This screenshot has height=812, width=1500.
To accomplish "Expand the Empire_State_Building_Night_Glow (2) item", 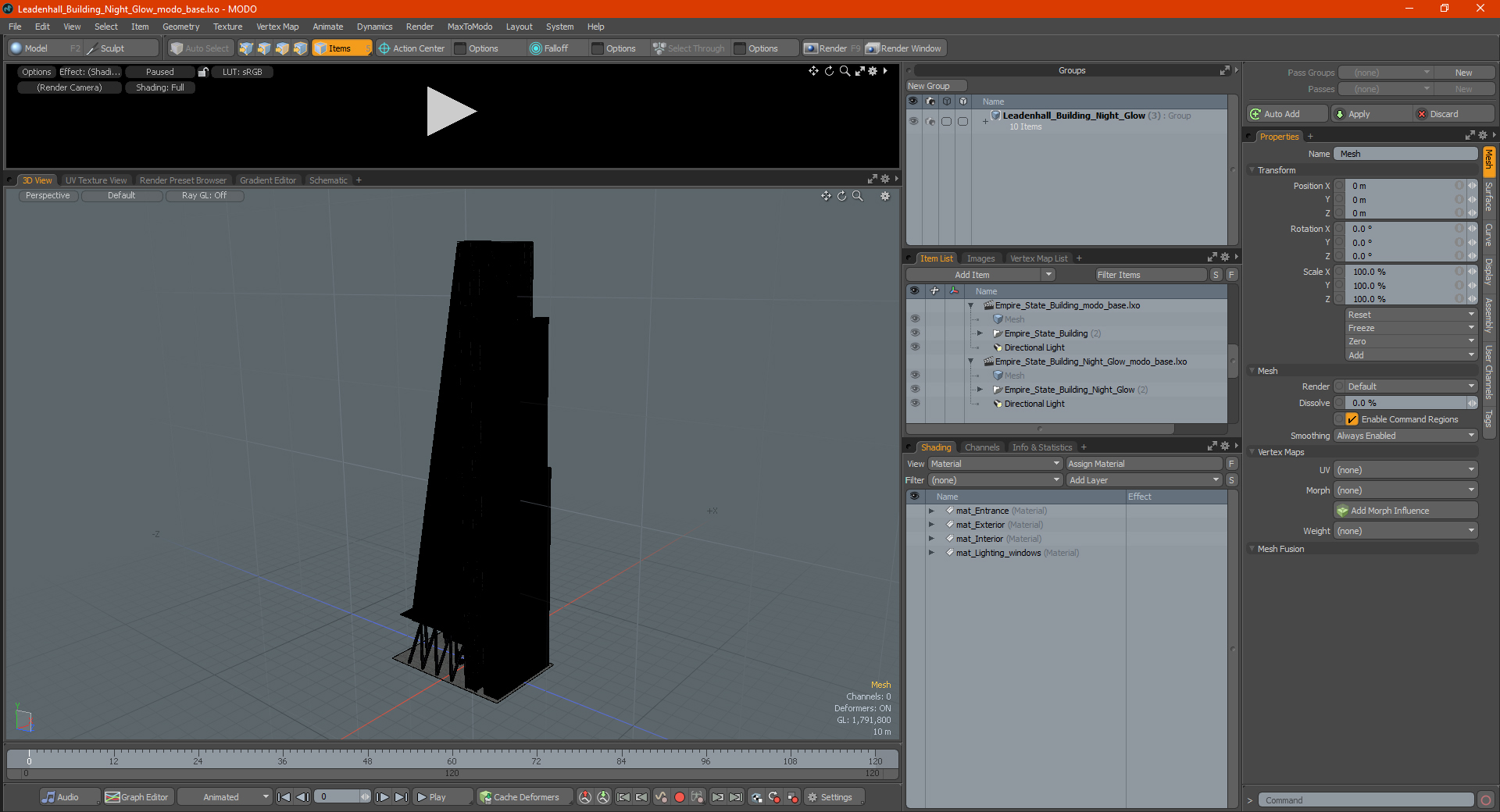I will 980,390.
